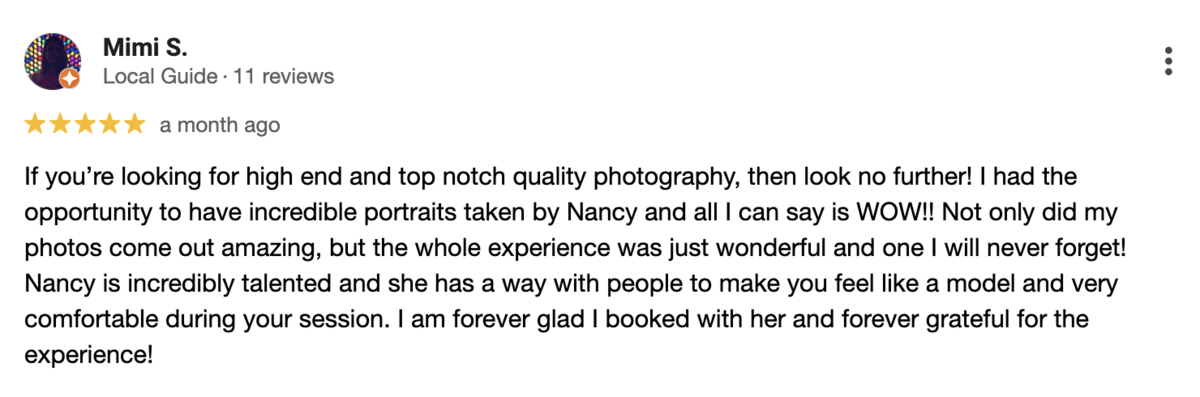
Task: Open the three-dot more options menu
Action: (1168, 61)
